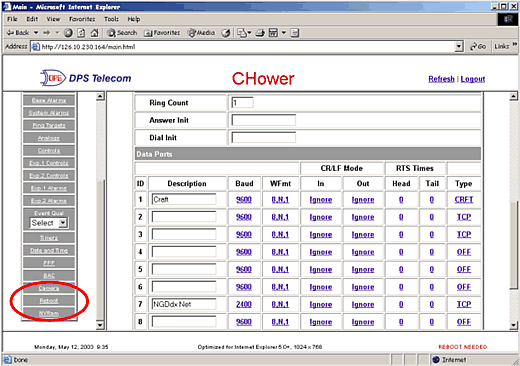Click the Ring Count input field
This screenshot has height=366, width=520.
[242, 103]
